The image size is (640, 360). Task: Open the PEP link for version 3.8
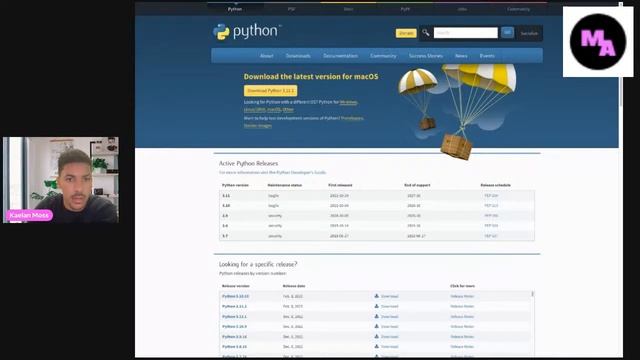tap(491, 226)
